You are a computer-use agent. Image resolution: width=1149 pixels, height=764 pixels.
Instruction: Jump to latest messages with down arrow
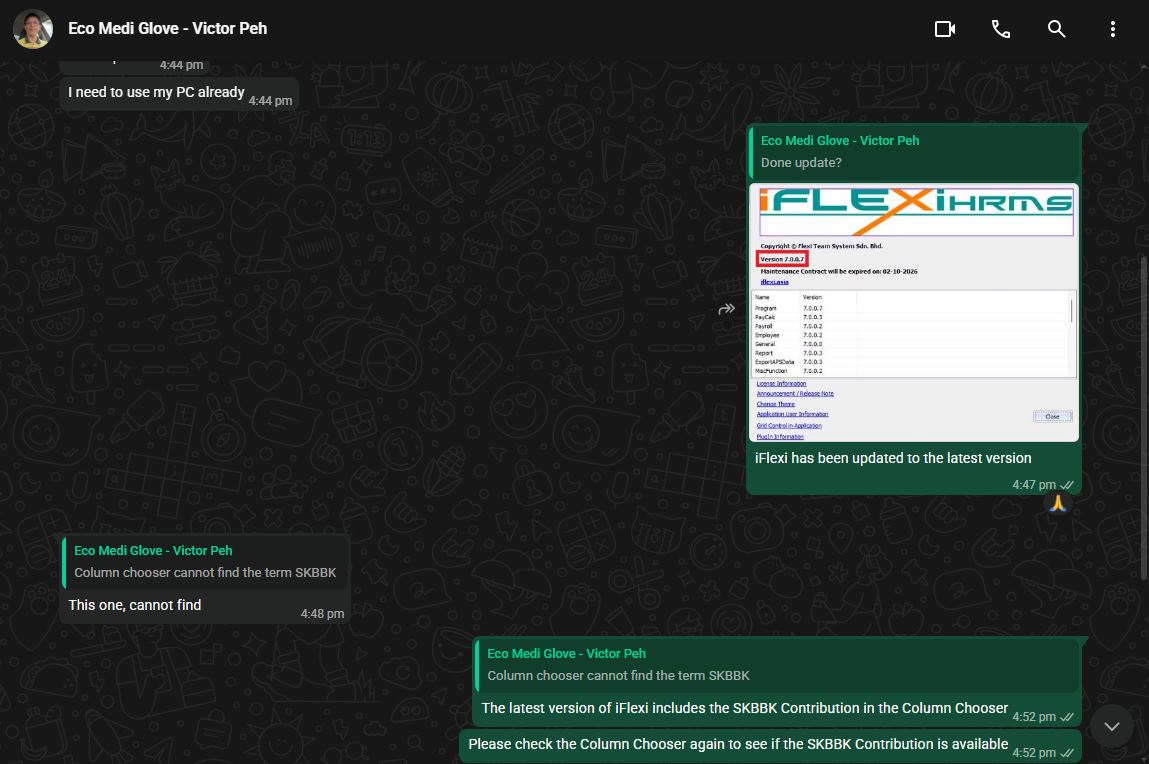click(x=1112, y=726)
